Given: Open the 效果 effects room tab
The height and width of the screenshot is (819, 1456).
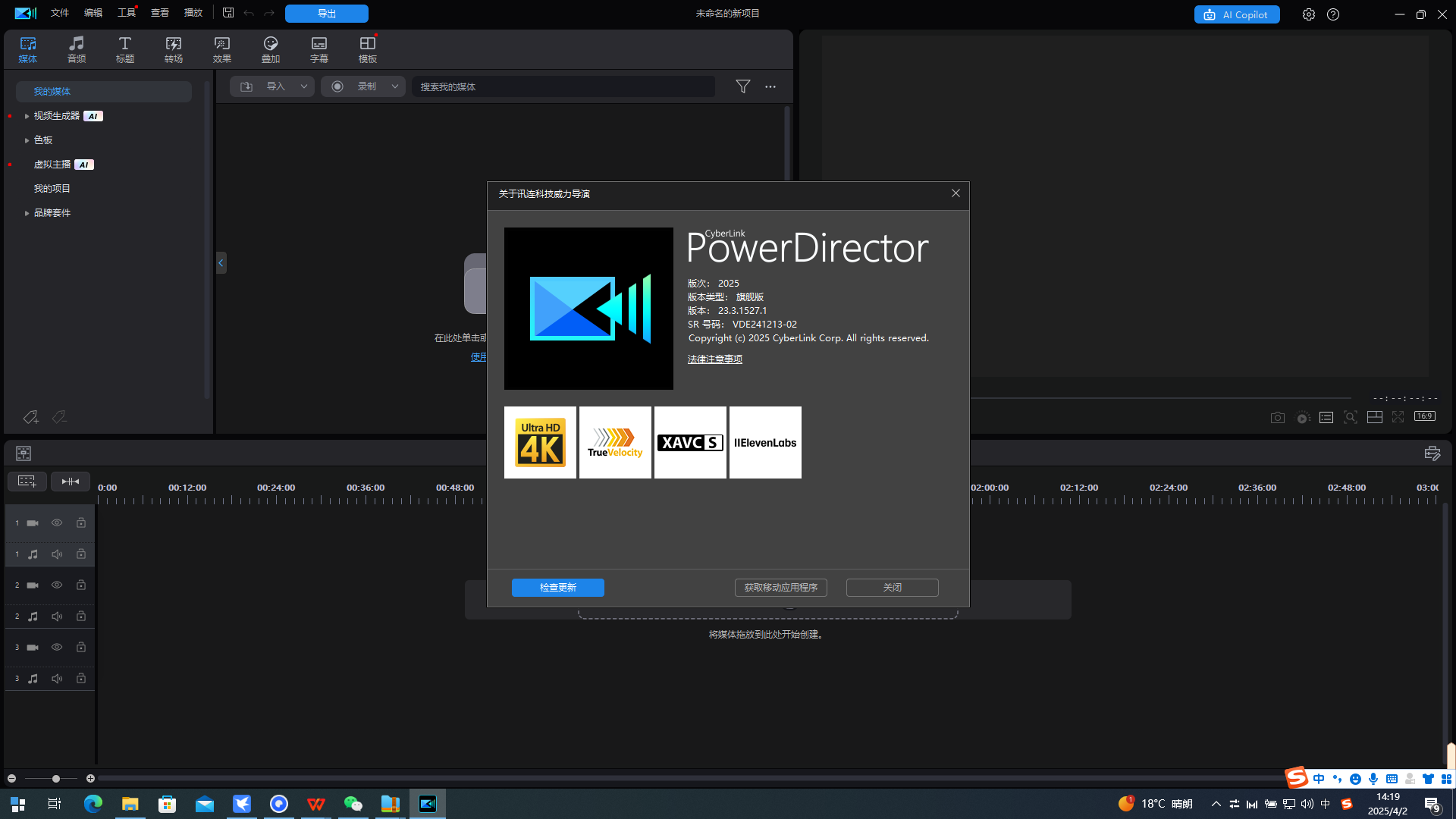Looking at the screenshot, I should (222, 49).
